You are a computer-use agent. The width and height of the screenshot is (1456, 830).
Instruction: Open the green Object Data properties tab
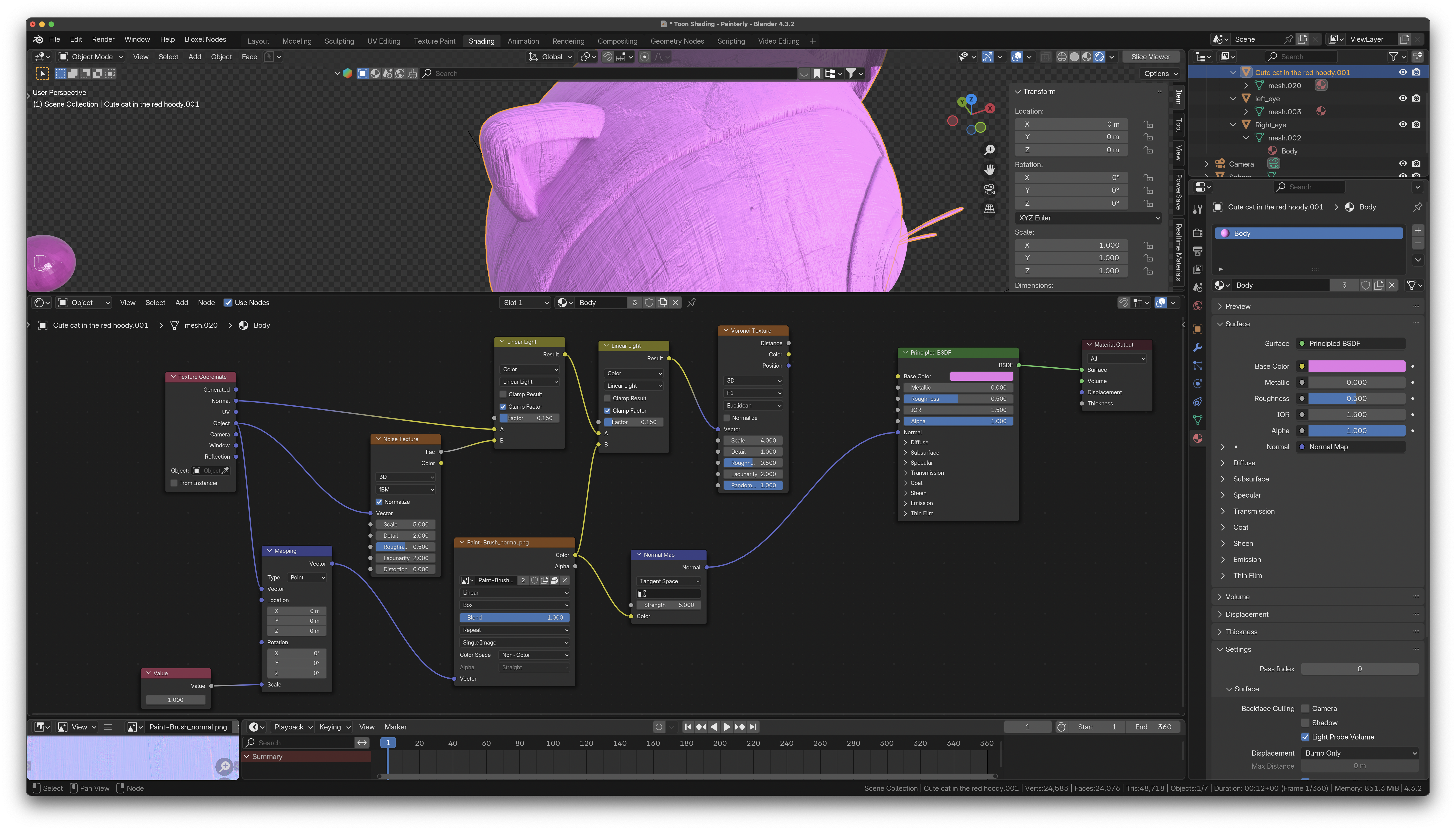click(1198, 420)
